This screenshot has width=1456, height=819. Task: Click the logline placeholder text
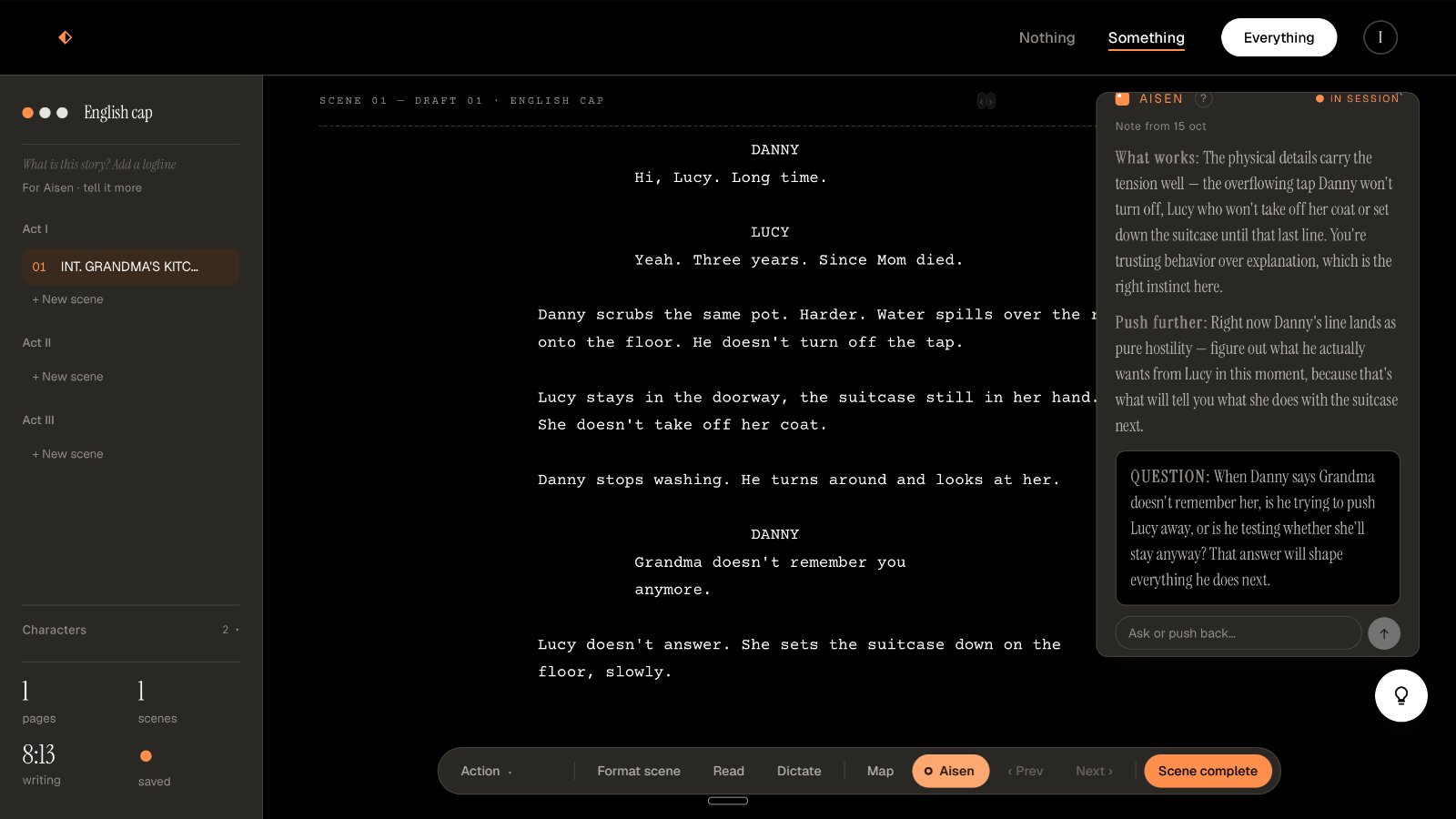pos(99,164)
